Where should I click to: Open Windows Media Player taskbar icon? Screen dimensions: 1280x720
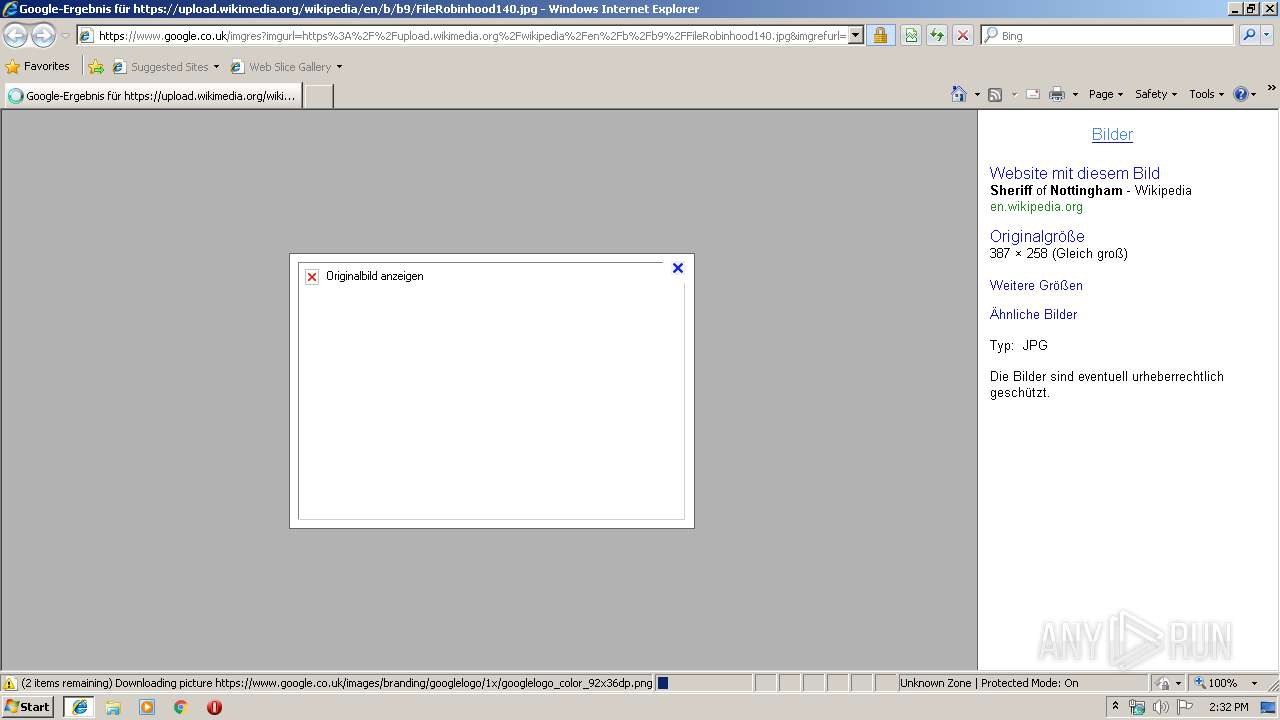[x=147, y=707]
